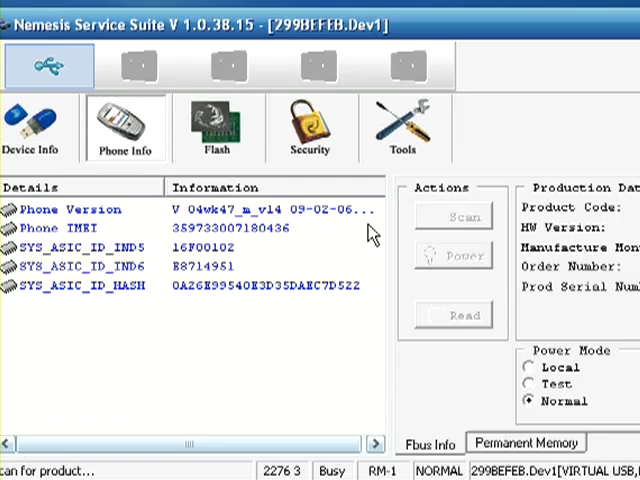This screenshot has width=640, height=480.
Task: Click the Nemesis title bar app icon
Action: [4, 25]
